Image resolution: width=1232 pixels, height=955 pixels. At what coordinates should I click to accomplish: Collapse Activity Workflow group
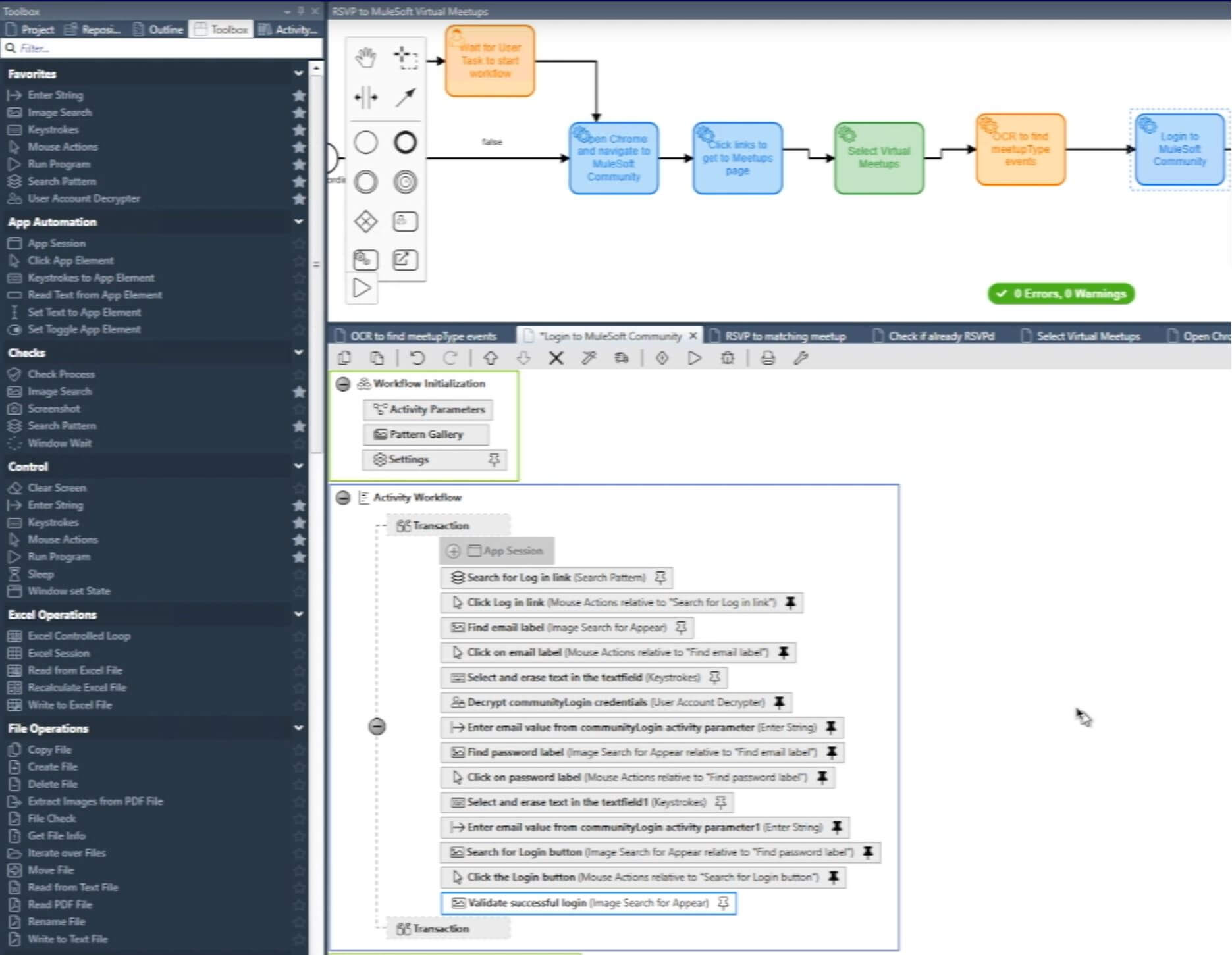coord(343,498)
